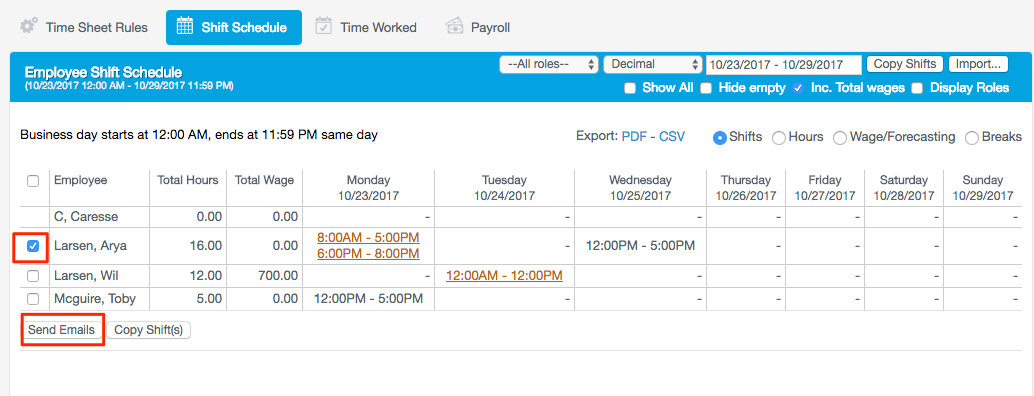Click the Shift Schedule calendar icon

[185, 27]
